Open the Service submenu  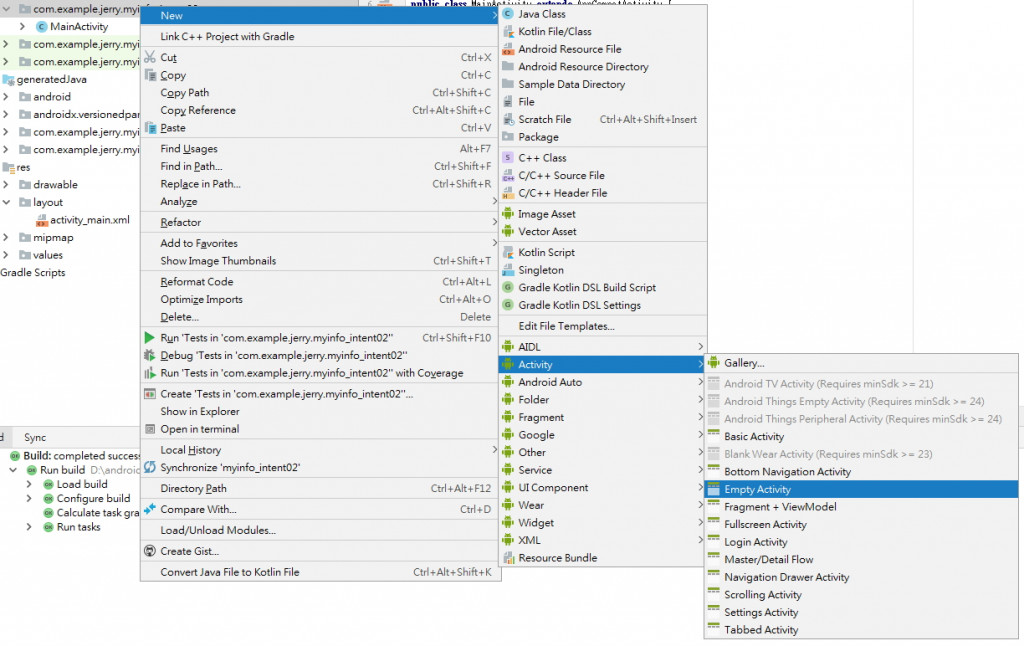pyautogui.click(x=603, y=470)
